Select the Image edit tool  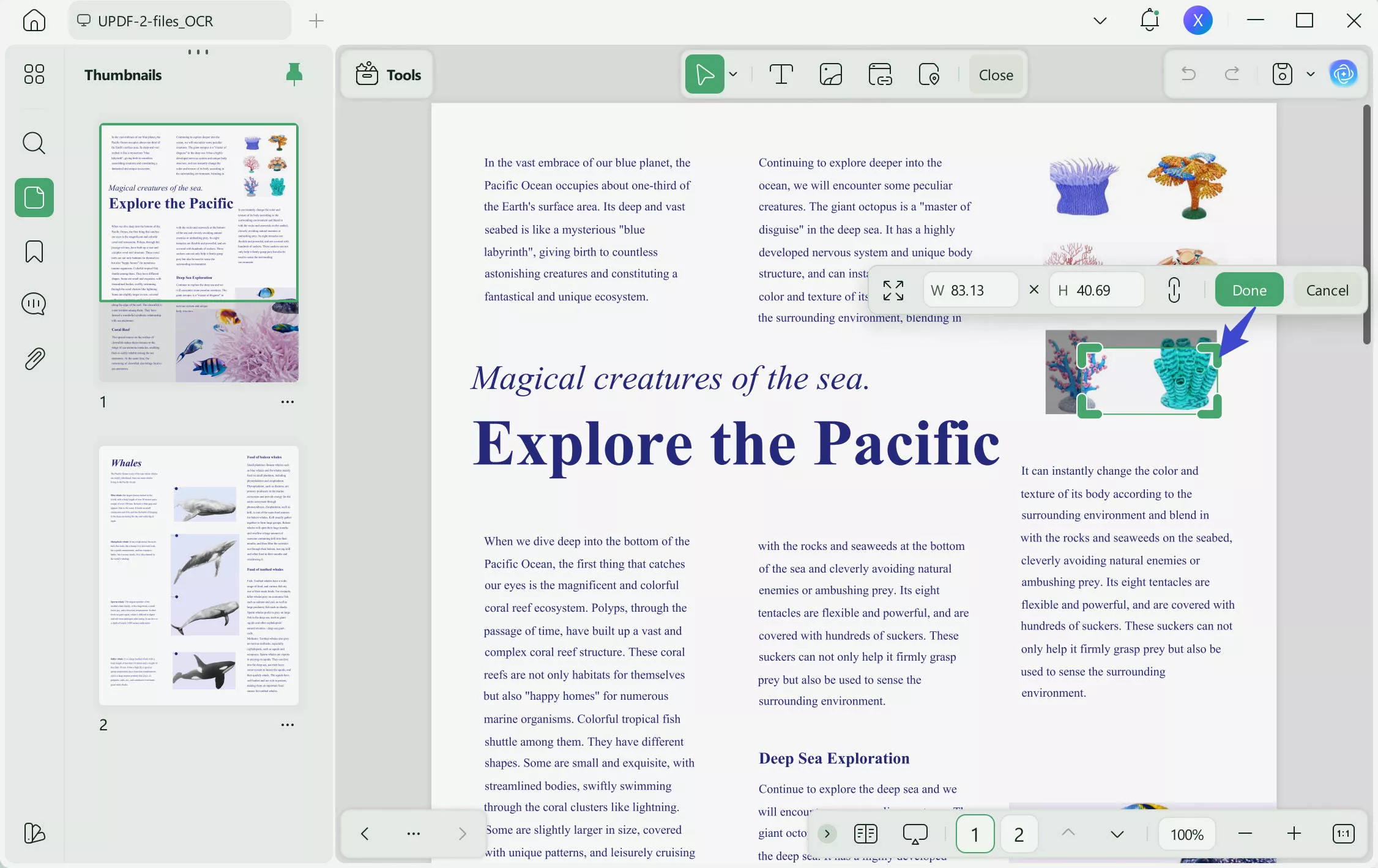point(830,75)
